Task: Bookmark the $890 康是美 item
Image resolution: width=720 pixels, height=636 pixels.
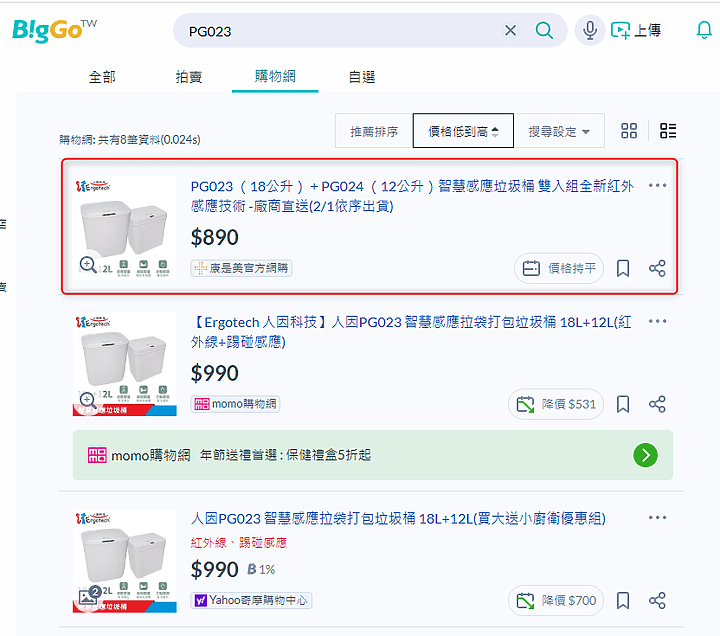Action: point(623,268)
